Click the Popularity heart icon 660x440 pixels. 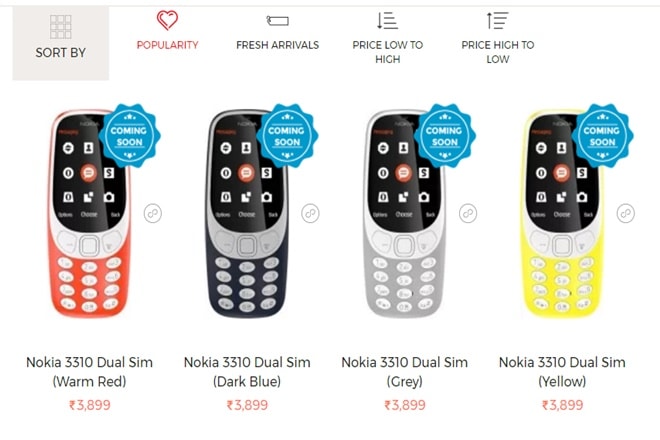point(167,20)
